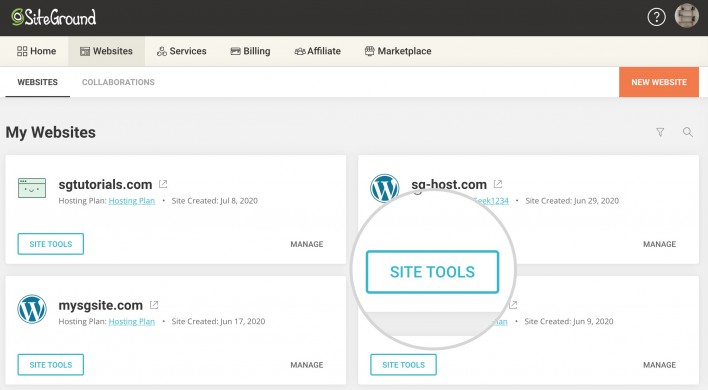Click MANAGE for mysgsite.com

click(307, 365)
